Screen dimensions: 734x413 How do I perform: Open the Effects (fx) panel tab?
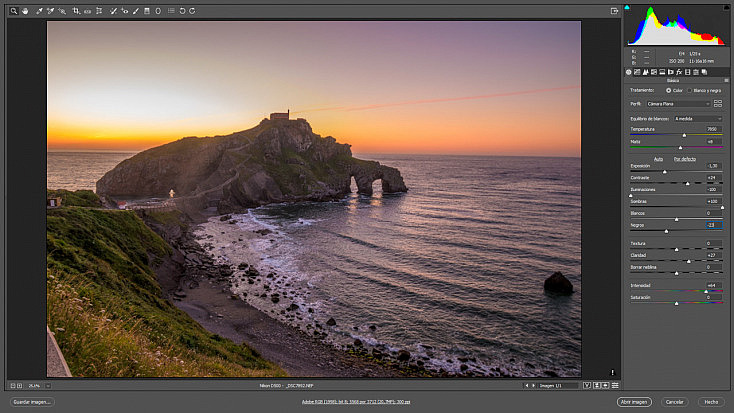pyautogui.click(x=679, y=72)
